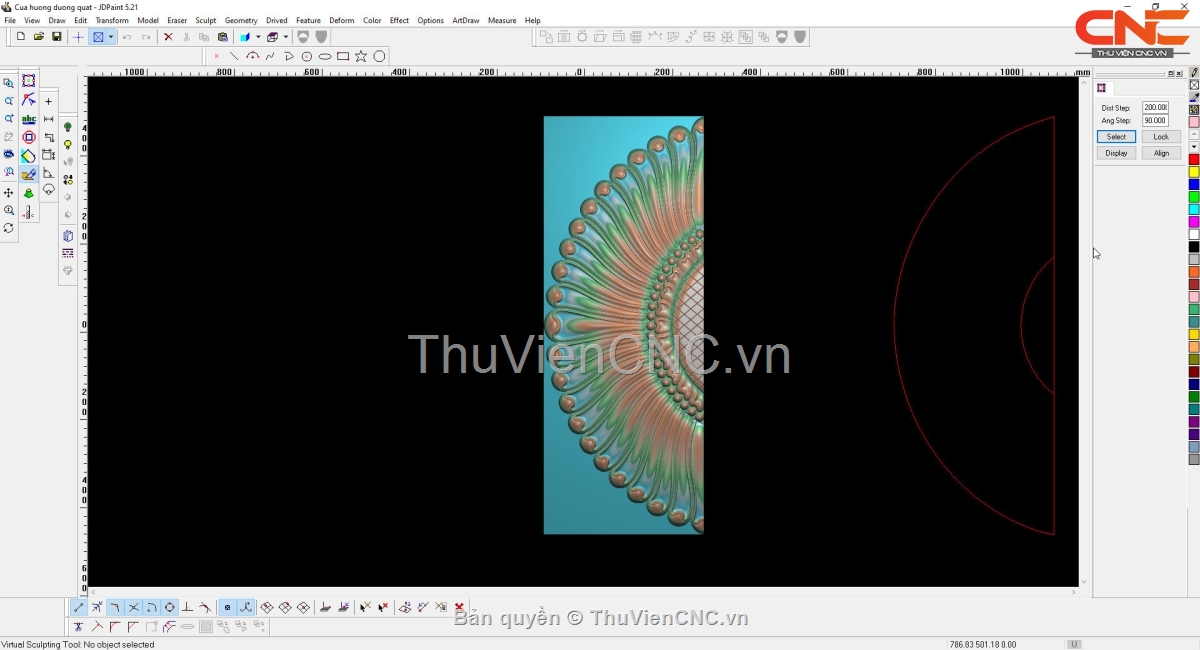Open the ArtDraw menu
Screen dimensions: 1200x650
point(465,20)
